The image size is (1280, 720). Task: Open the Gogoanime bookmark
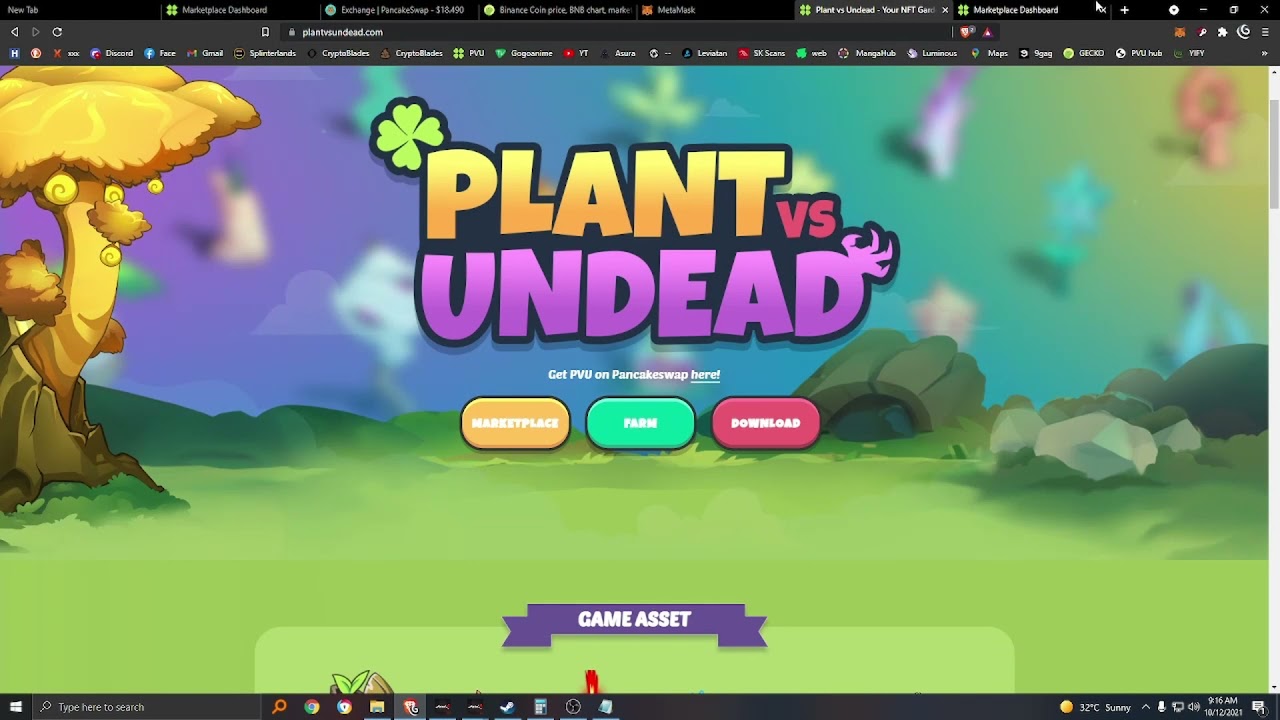(x=524, y=53)
